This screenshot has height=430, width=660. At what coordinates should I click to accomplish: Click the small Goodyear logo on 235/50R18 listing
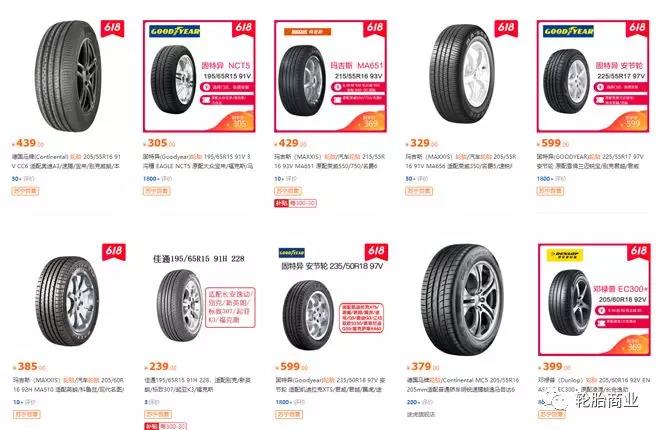292,253
